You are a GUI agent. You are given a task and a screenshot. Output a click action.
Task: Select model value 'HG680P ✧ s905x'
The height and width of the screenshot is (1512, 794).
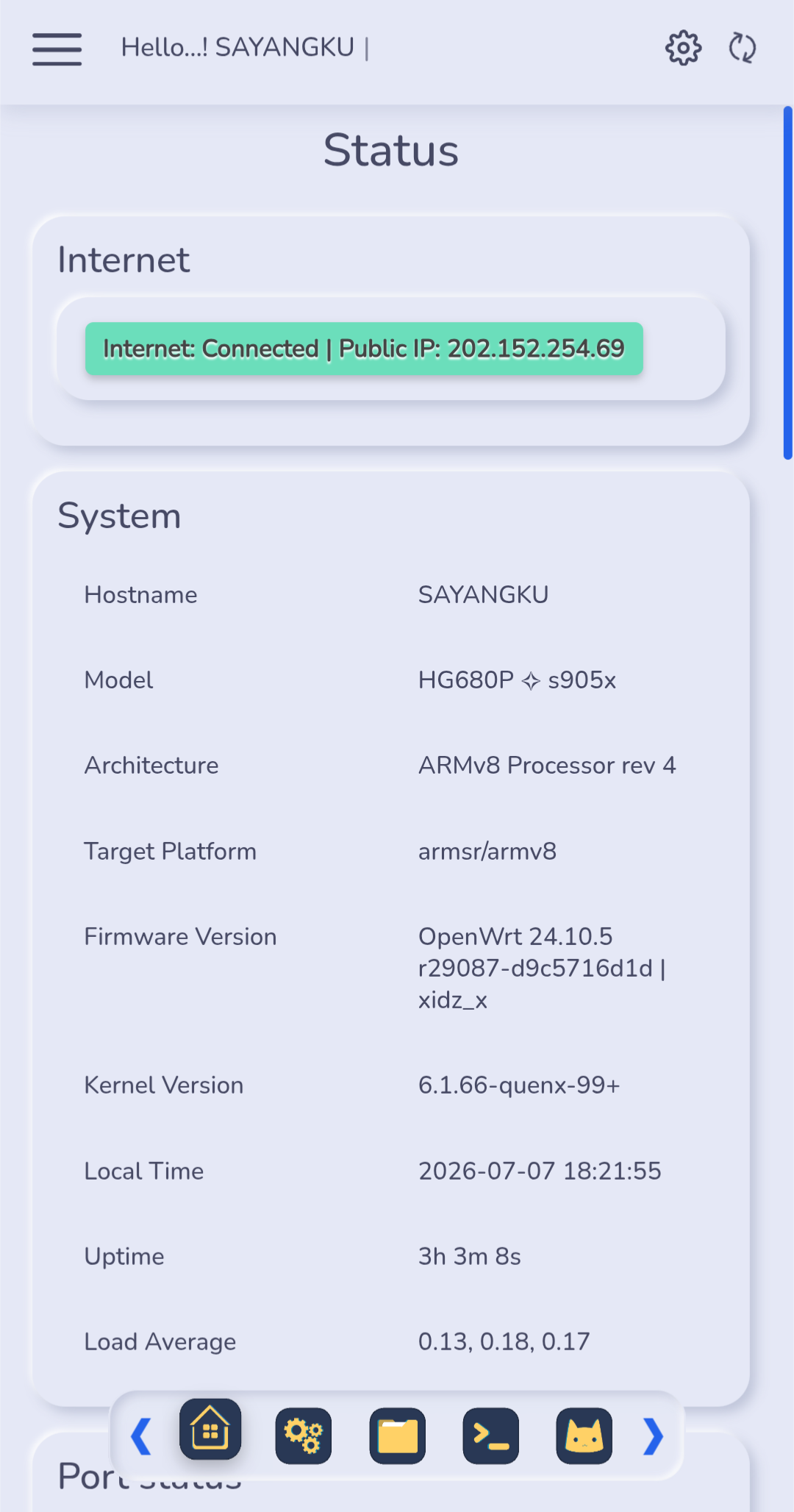tap(517, 680)
